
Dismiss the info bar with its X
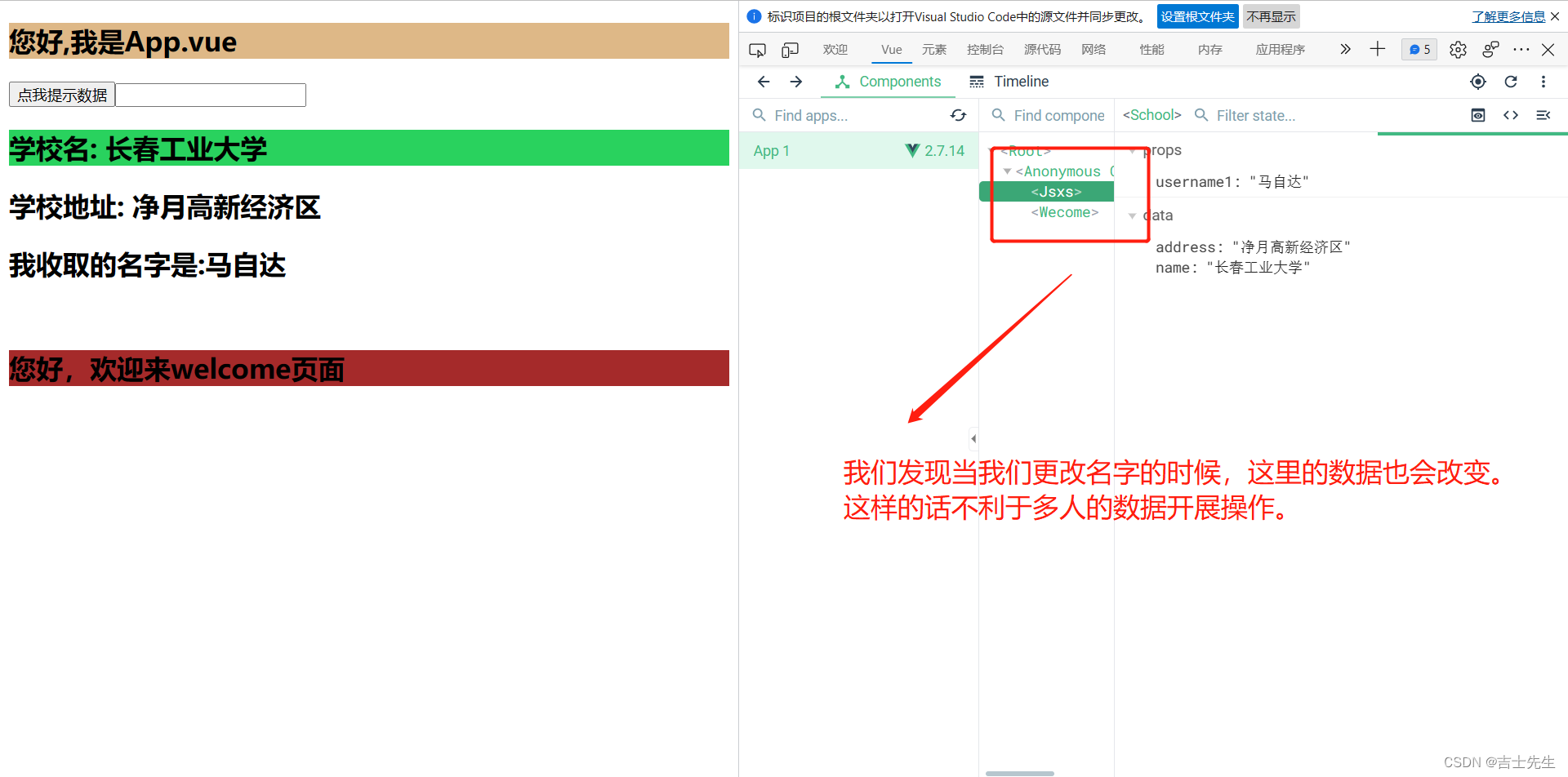click(1555, 16)
